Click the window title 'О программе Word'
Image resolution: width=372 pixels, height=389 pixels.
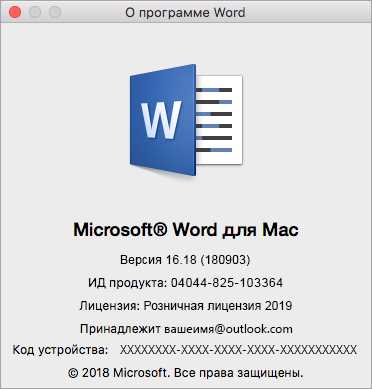185,13
